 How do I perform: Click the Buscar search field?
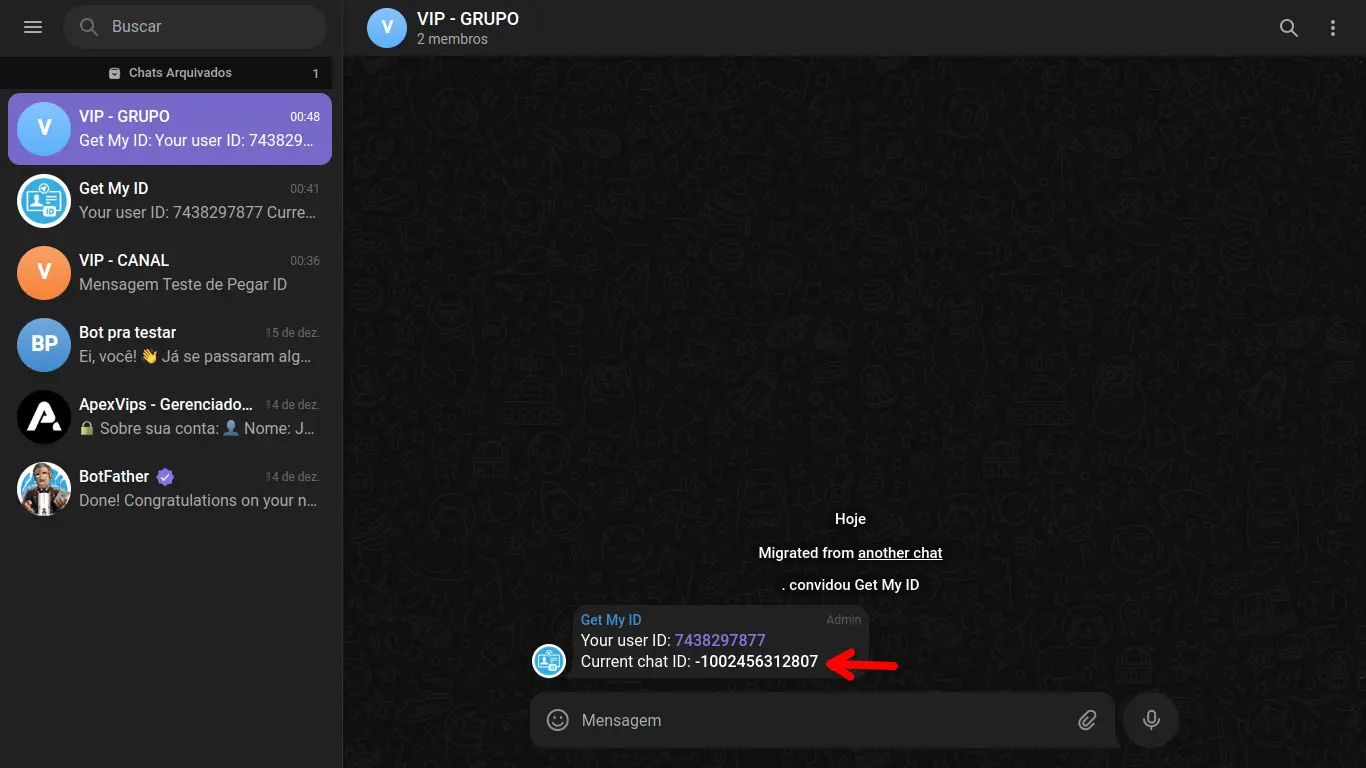(195, 27)
